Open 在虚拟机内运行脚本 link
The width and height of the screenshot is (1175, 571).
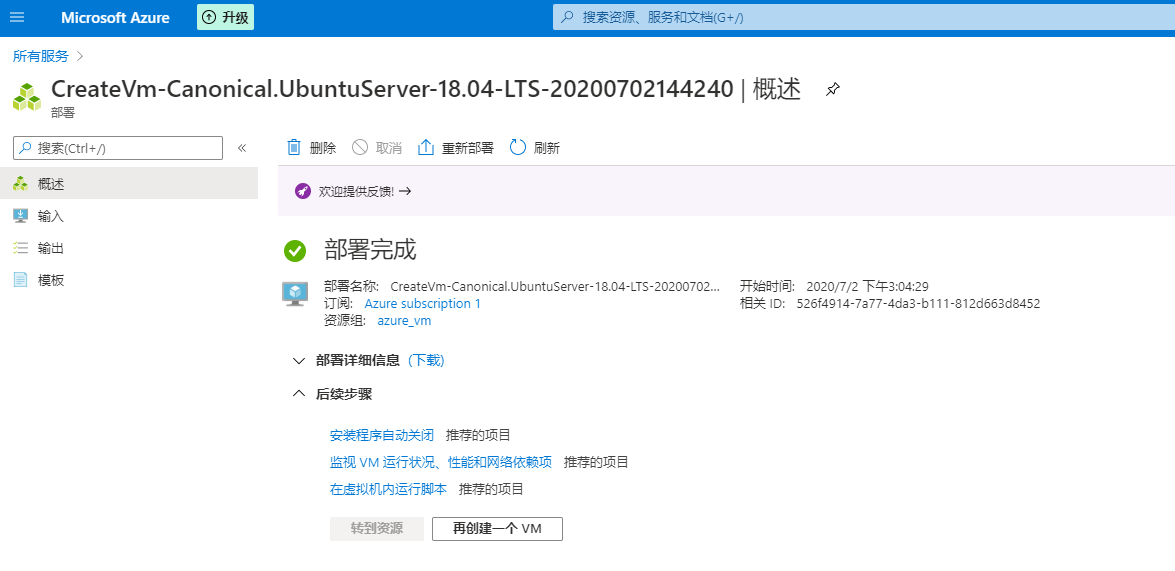[388, 489]
